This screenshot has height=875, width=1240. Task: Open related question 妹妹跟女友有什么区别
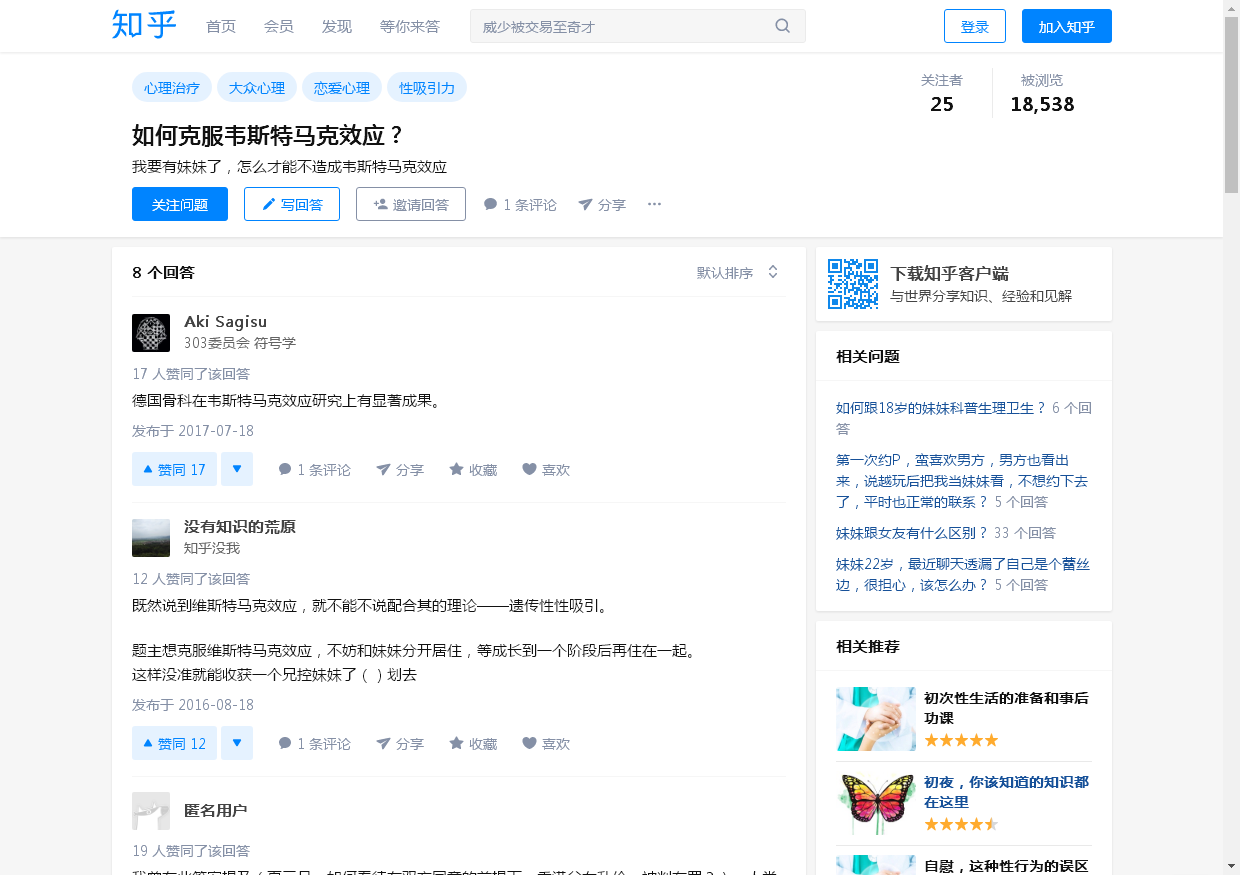912,533
